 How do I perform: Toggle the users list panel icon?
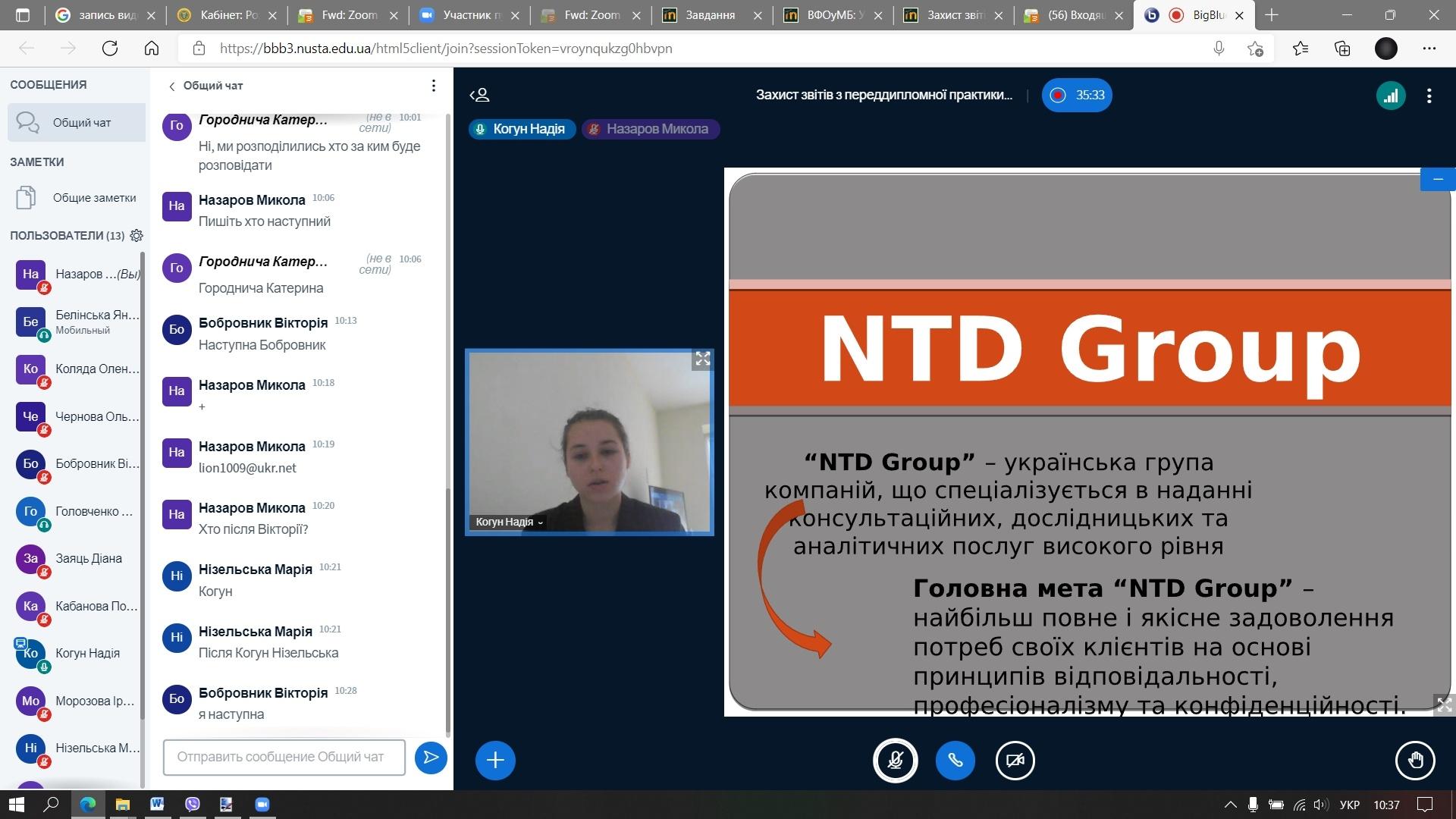480,95
